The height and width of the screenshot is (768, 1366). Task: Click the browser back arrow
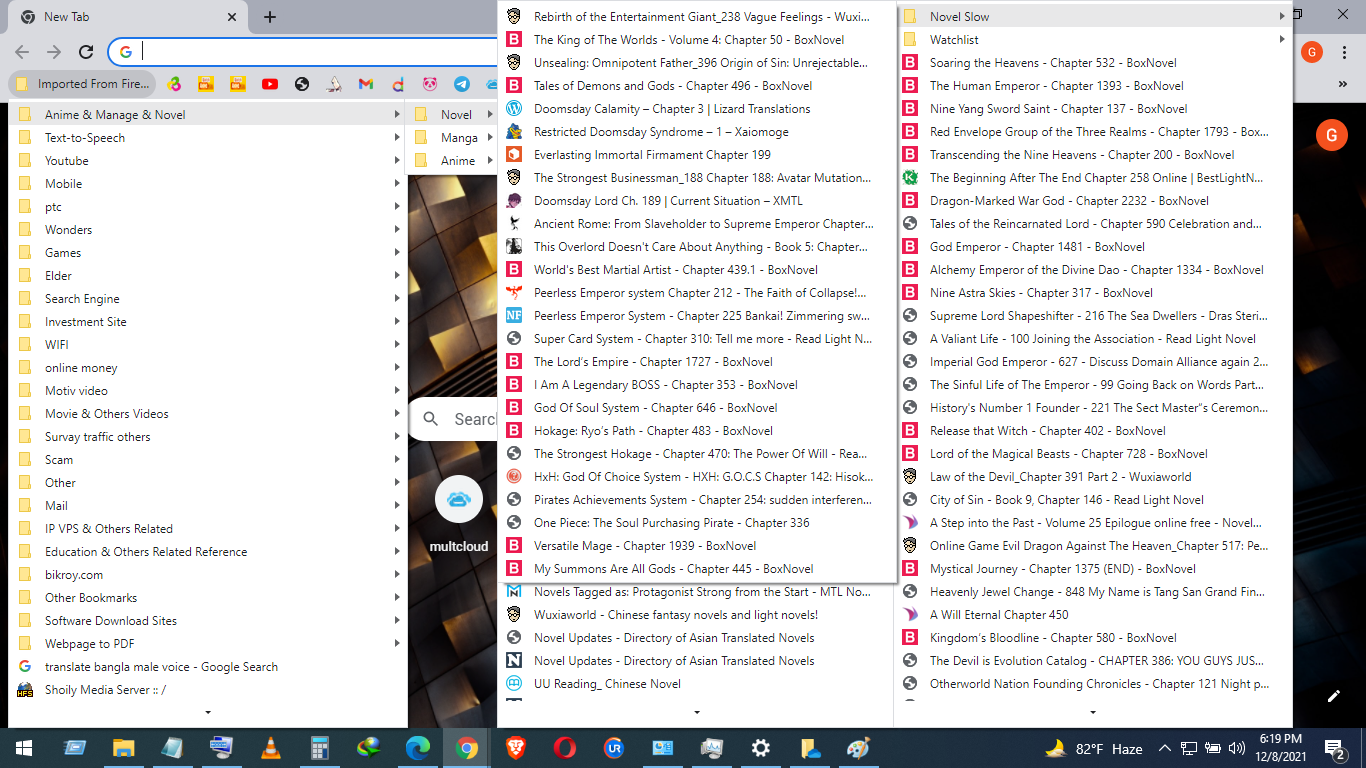(22, 52)
